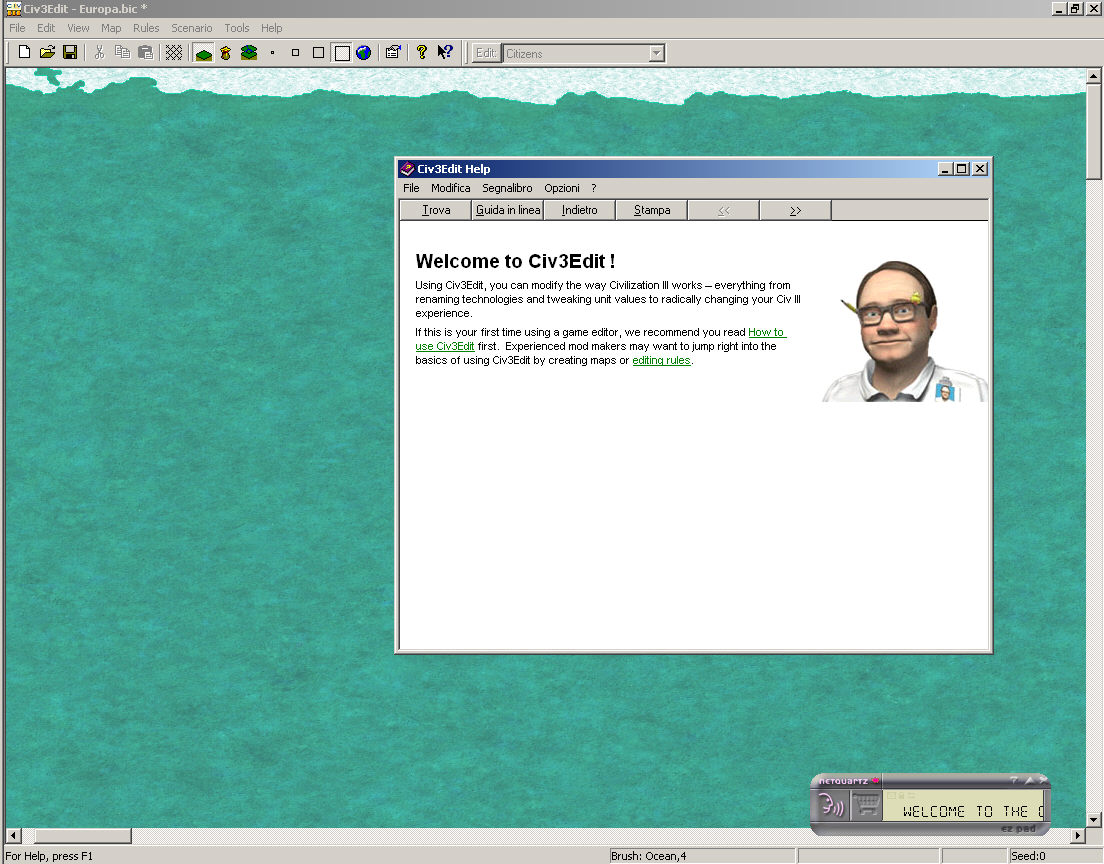Click the netquartz widget up triangle icon
The width and height of the screenshot is (1104, 864).
pyautogui.click(x=1029, y=780)
